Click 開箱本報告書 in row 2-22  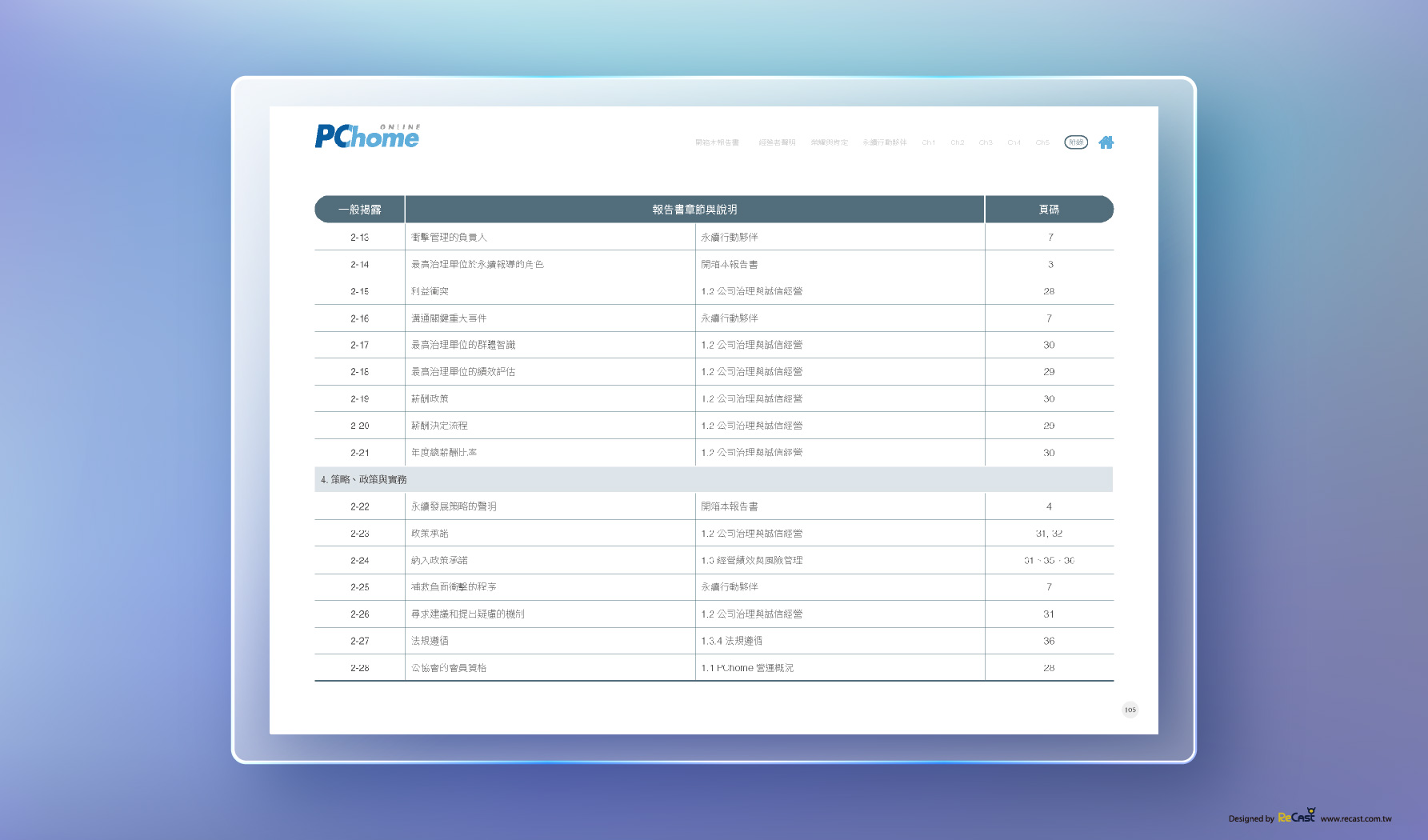(x=730, y=506)
